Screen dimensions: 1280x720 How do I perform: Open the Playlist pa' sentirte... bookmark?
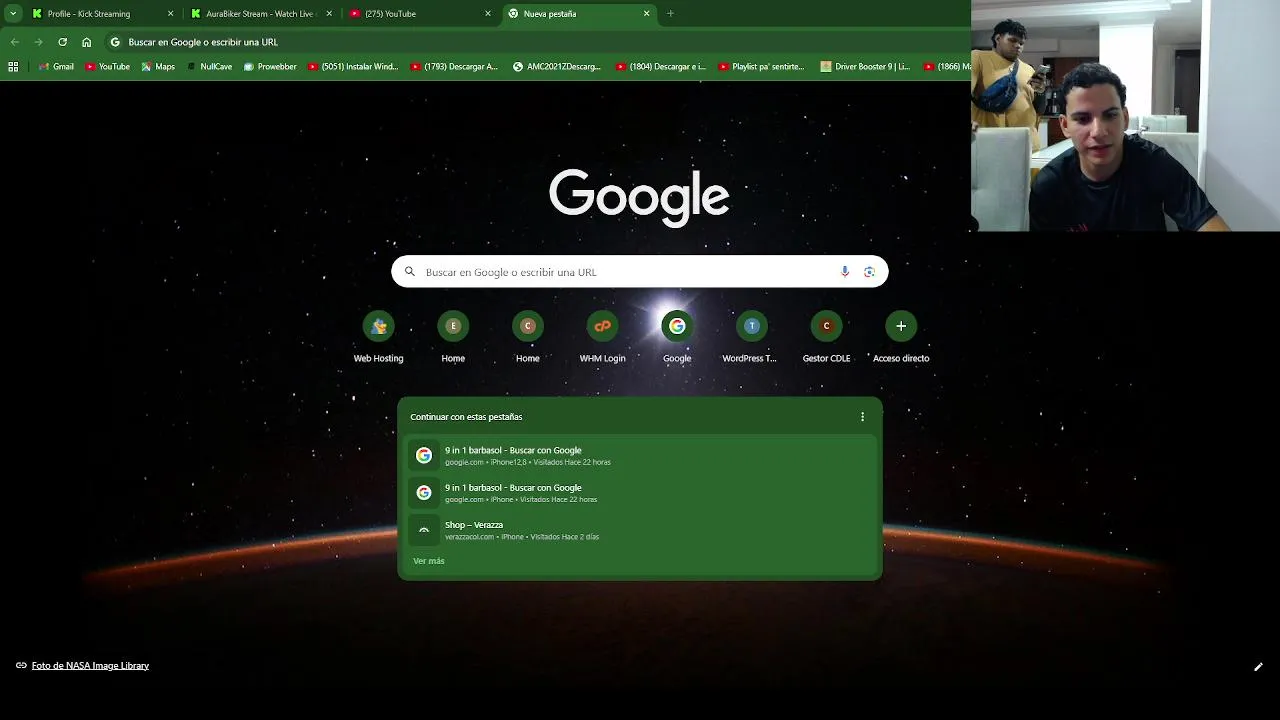click(761, 67)
